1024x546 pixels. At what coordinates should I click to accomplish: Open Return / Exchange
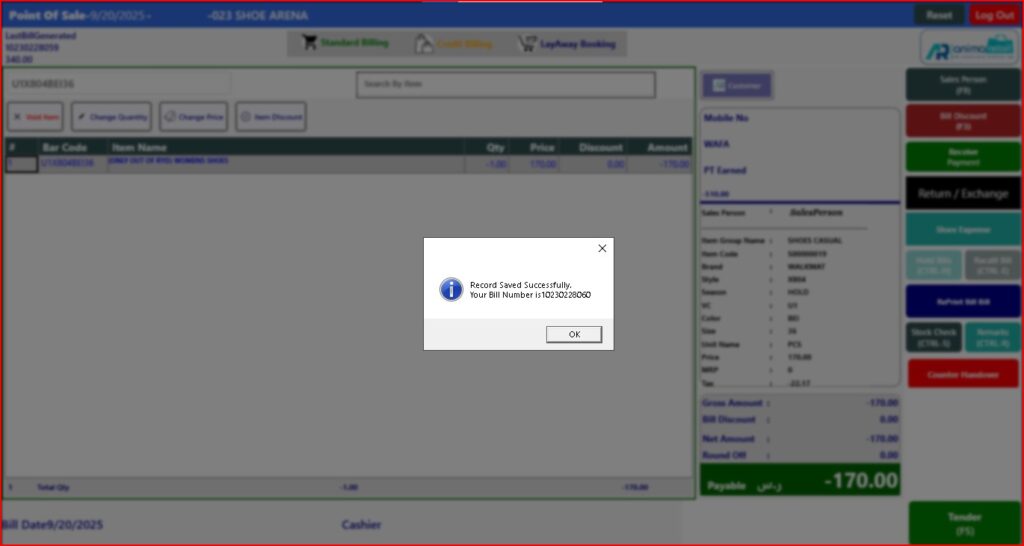click(962, 194)
